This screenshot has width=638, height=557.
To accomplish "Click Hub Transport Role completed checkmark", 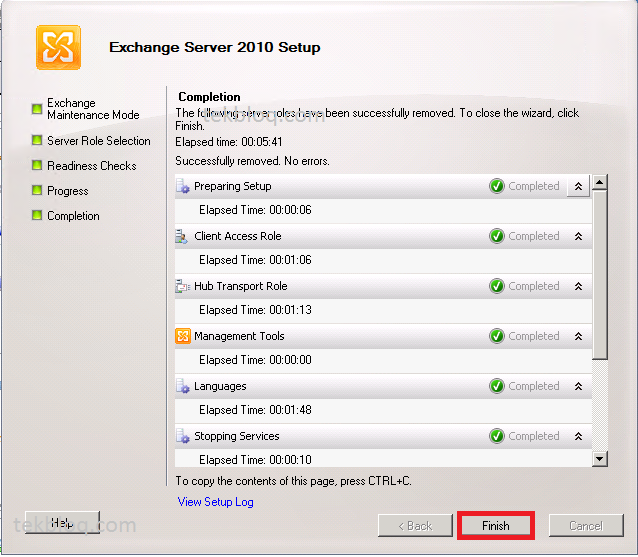I will tap(497, 286).
